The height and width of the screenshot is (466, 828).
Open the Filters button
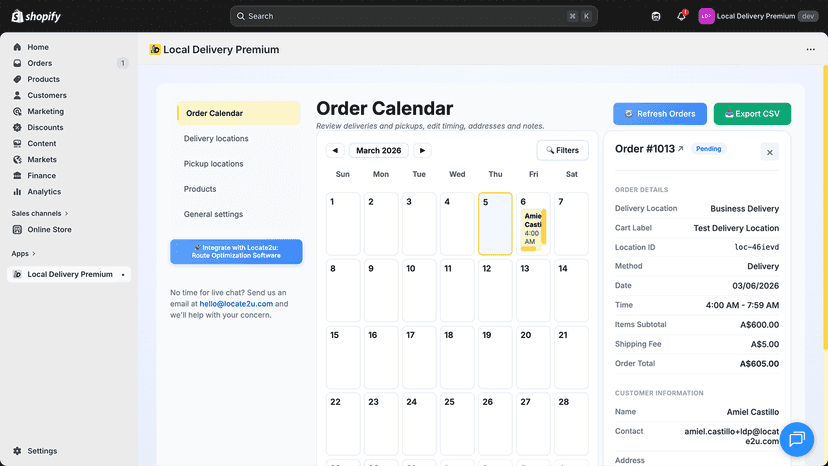click(x=562, y=151)
